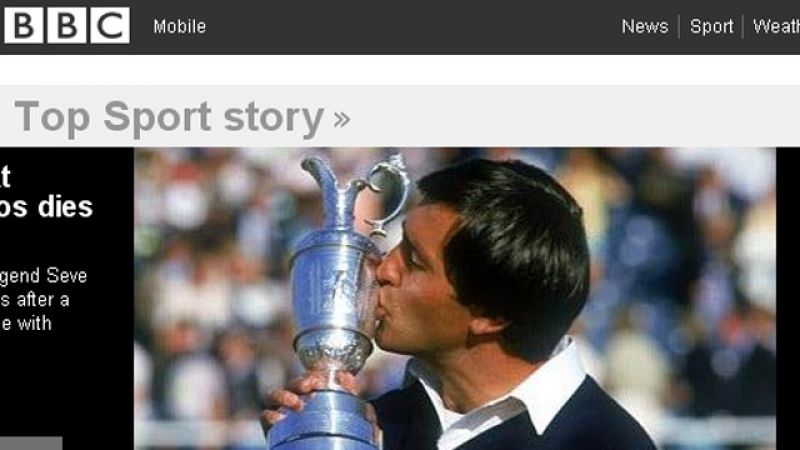Click the summary line containing 'Seve'
This screenshot has height=450, width=800.
pyautogui.click(x=44, y=276)
